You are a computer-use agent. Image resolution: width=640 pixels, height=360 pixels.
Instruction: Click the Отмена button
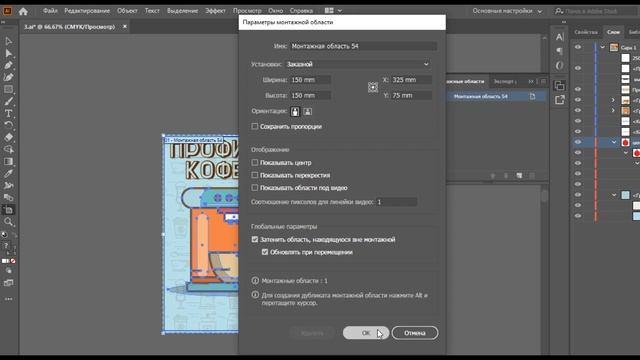pyautogui.click(x=415, y=333)
